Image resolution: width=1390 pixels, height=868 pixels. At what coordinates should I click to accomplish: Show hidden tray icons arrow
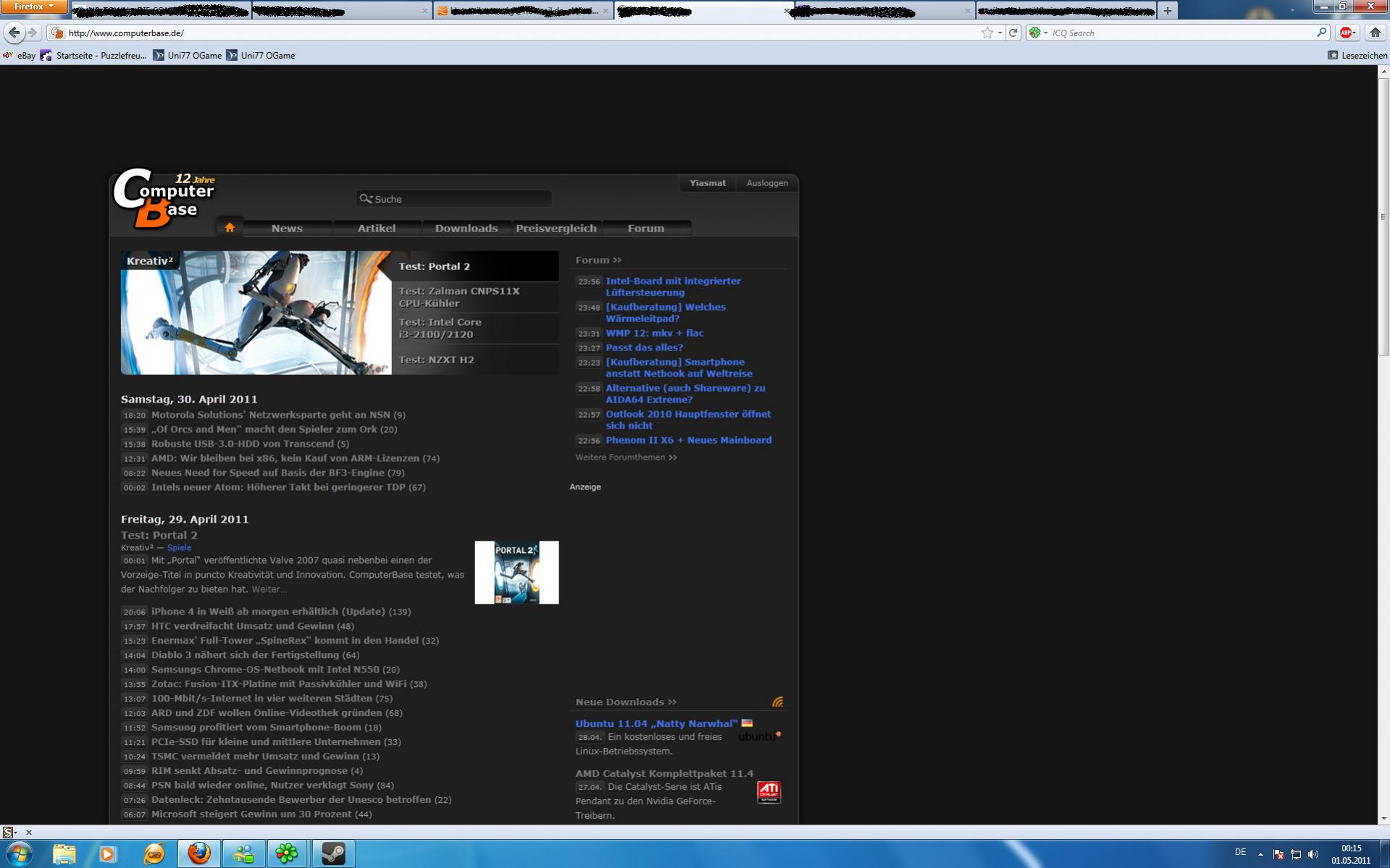tap(1260, 854)
